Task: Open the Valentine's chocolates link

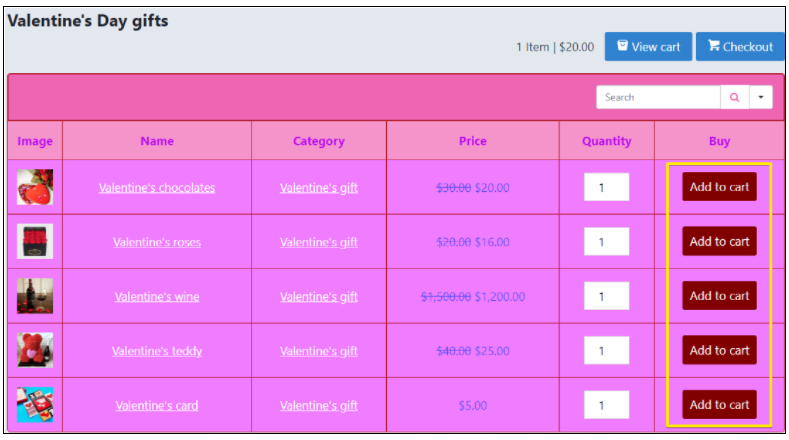Action: pyautogui.click(x=157, y=187)
